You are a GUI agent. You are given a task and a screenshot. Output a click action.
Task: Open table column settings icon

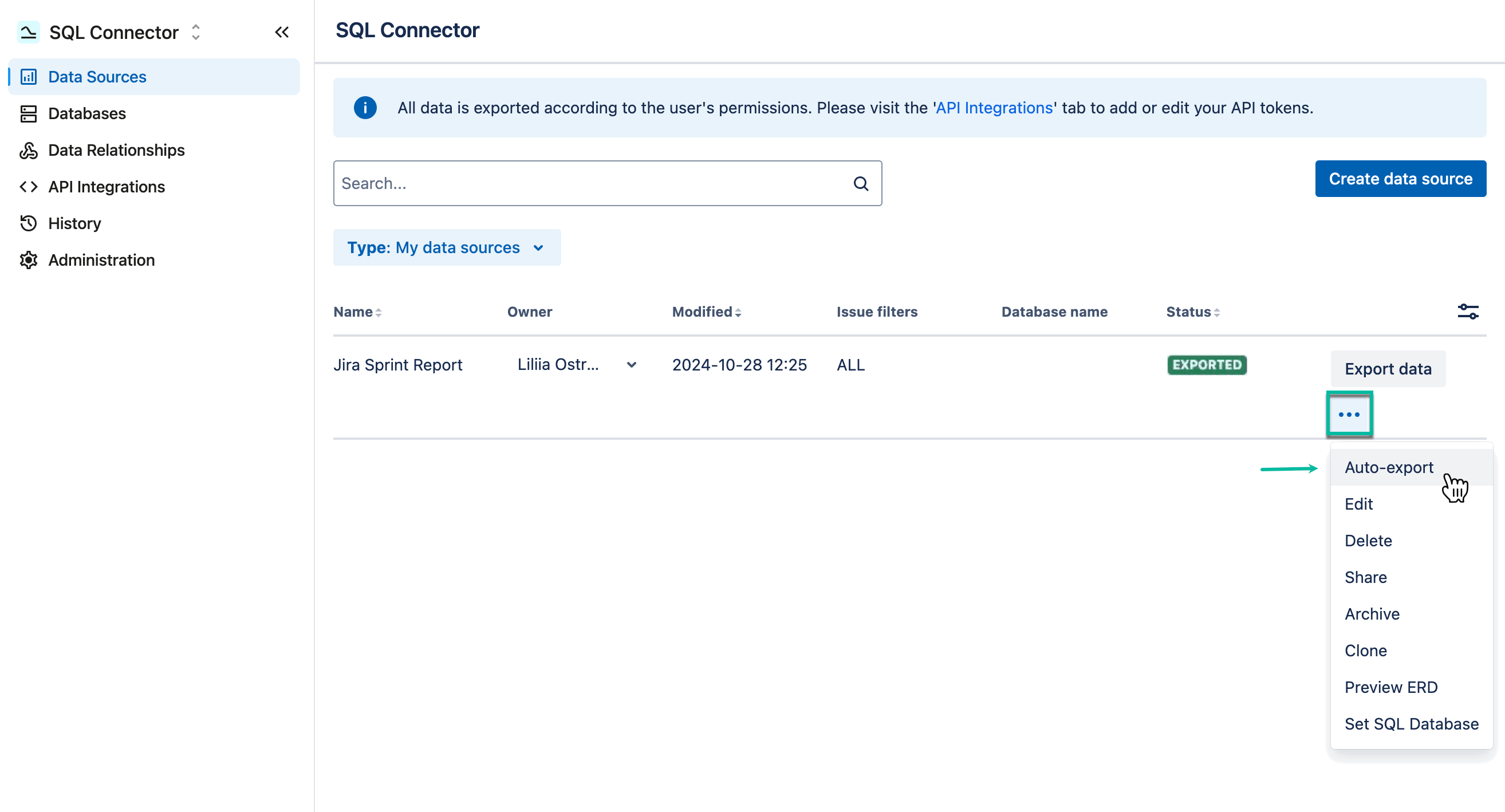click(1468, 312)
